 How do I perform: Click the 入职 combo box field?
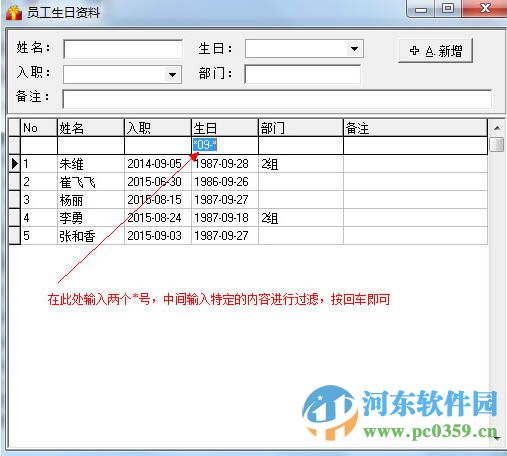tap(122, 74)
